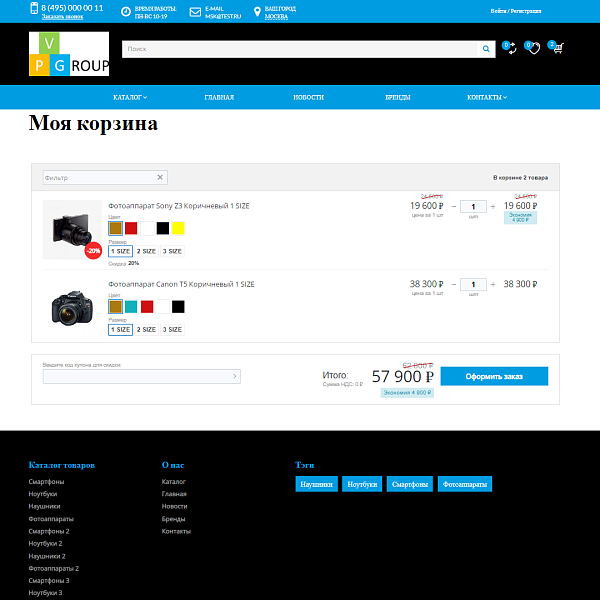Click Оформить заказ button
Viewport: 600px width, 600px height.
(494, 376)
